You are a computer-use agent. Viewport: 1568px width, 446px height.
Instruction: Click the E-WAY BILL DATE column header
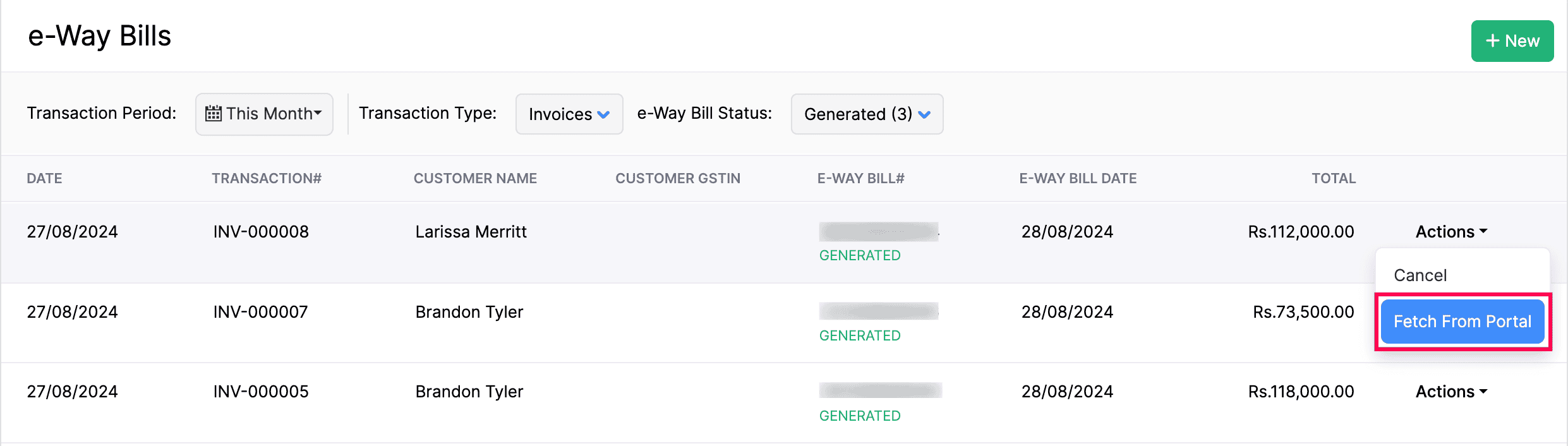[x=1078, y=179]
